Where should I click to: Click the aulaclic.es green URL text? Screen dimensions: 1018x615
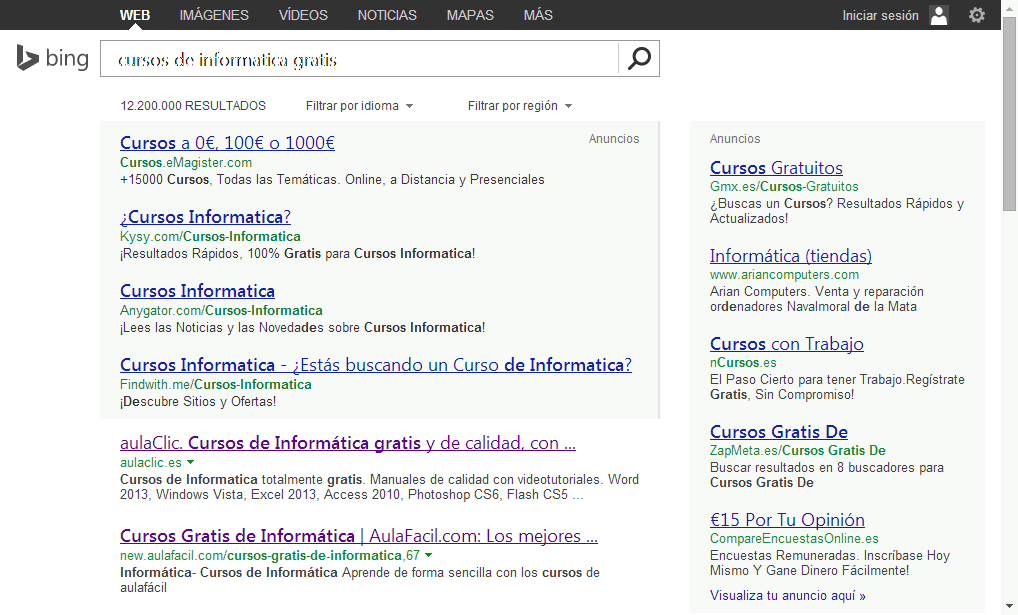[151, 462]
